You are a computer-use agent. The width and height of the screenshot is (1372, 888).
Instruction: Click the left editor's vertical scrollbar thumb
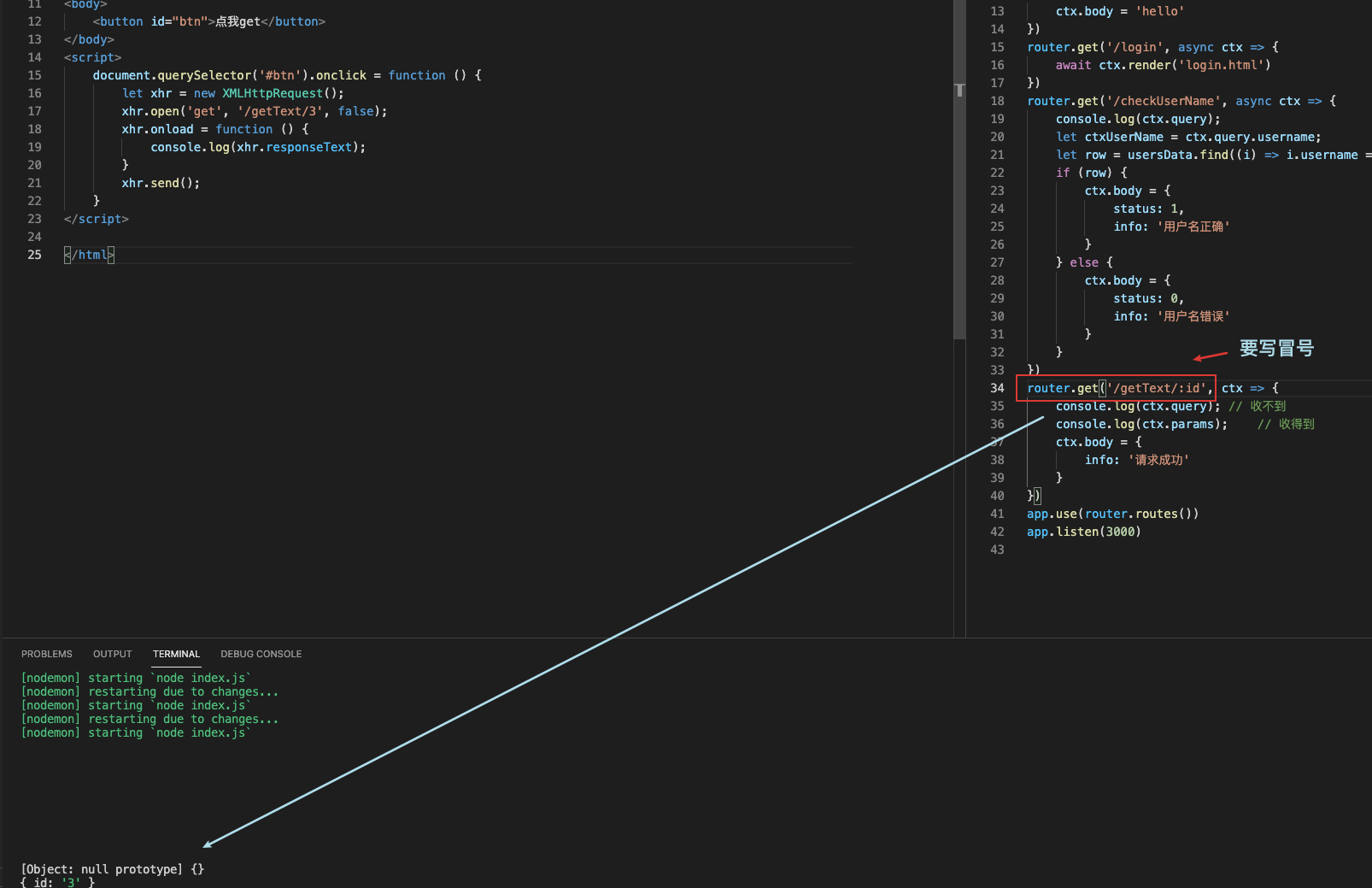[x=959, y=169]
